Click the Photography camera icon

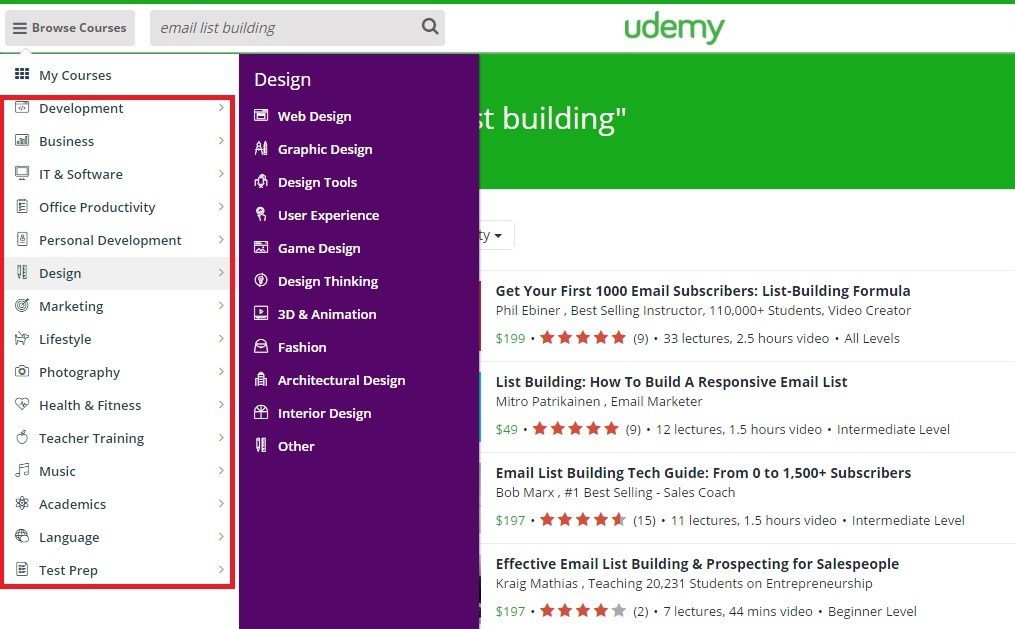click(22, 371)
